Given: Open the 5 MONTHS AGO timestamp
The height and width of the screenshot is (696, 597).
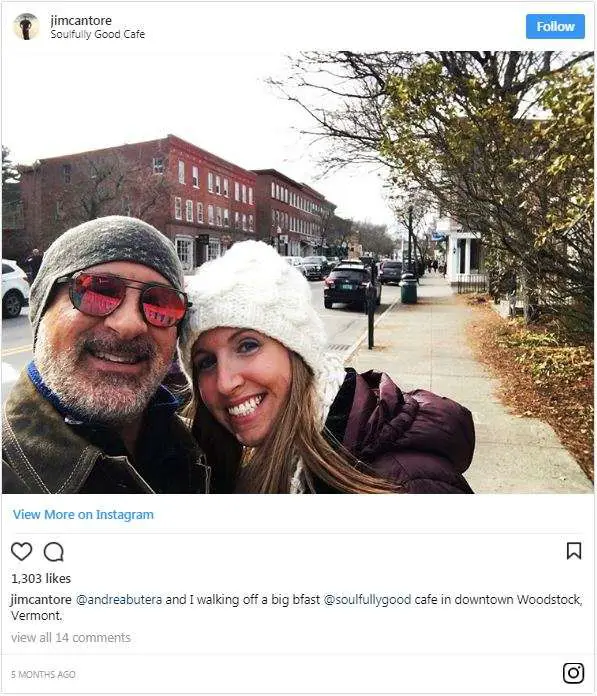Looking at the screenshot, I should (x=43, y=675).
